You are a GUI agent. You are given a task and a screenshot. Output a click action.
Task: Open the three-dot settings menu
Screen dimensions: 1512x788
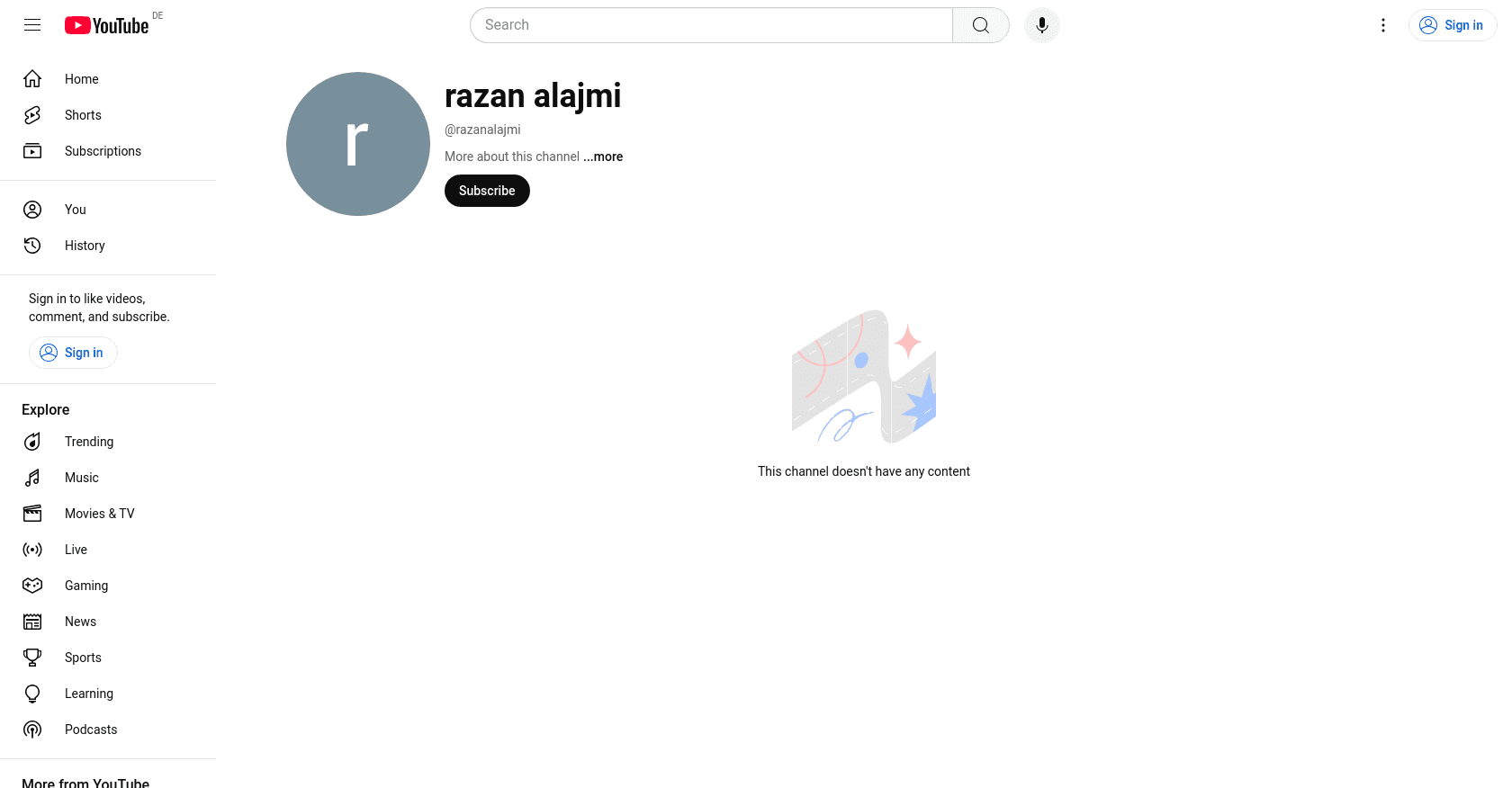1383,25
